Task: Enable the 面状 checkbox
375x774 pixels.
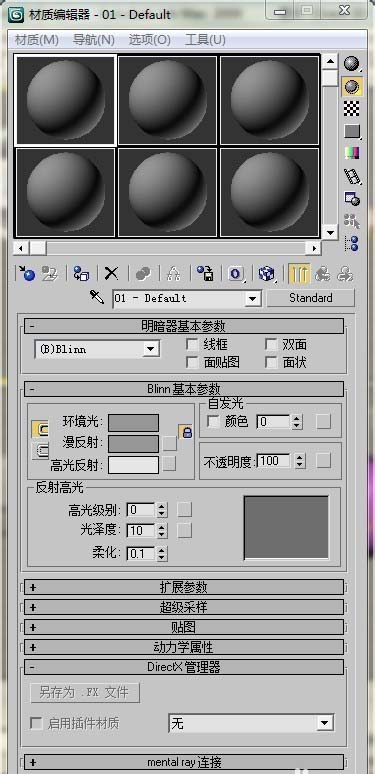Action: (271, 362)
